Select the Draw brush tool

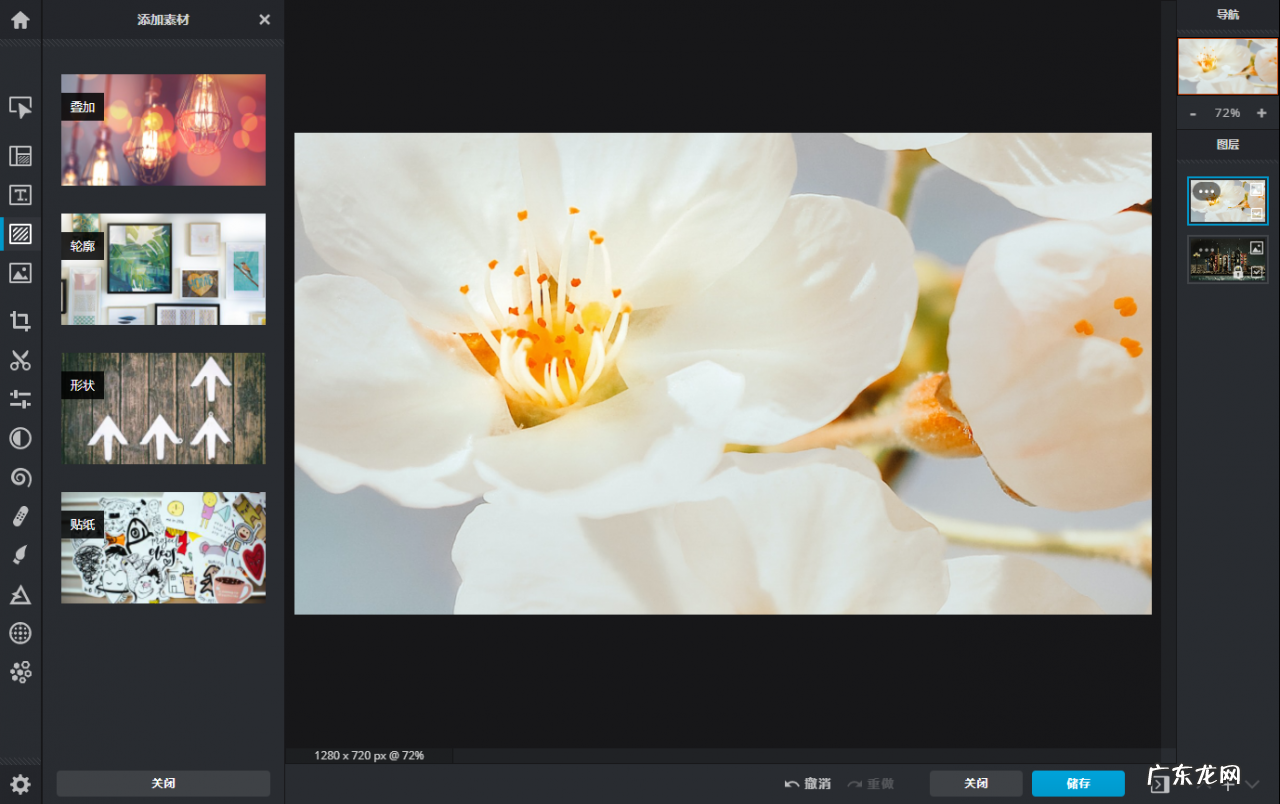click(20, 555)
